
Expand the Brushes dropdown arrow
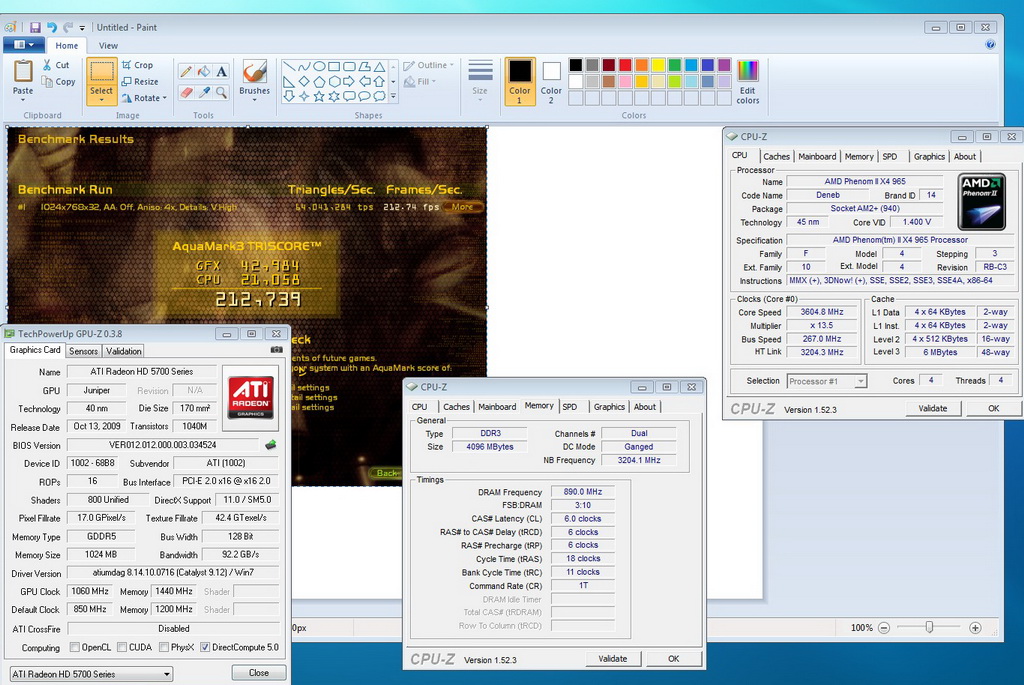[x=254, y=100]
